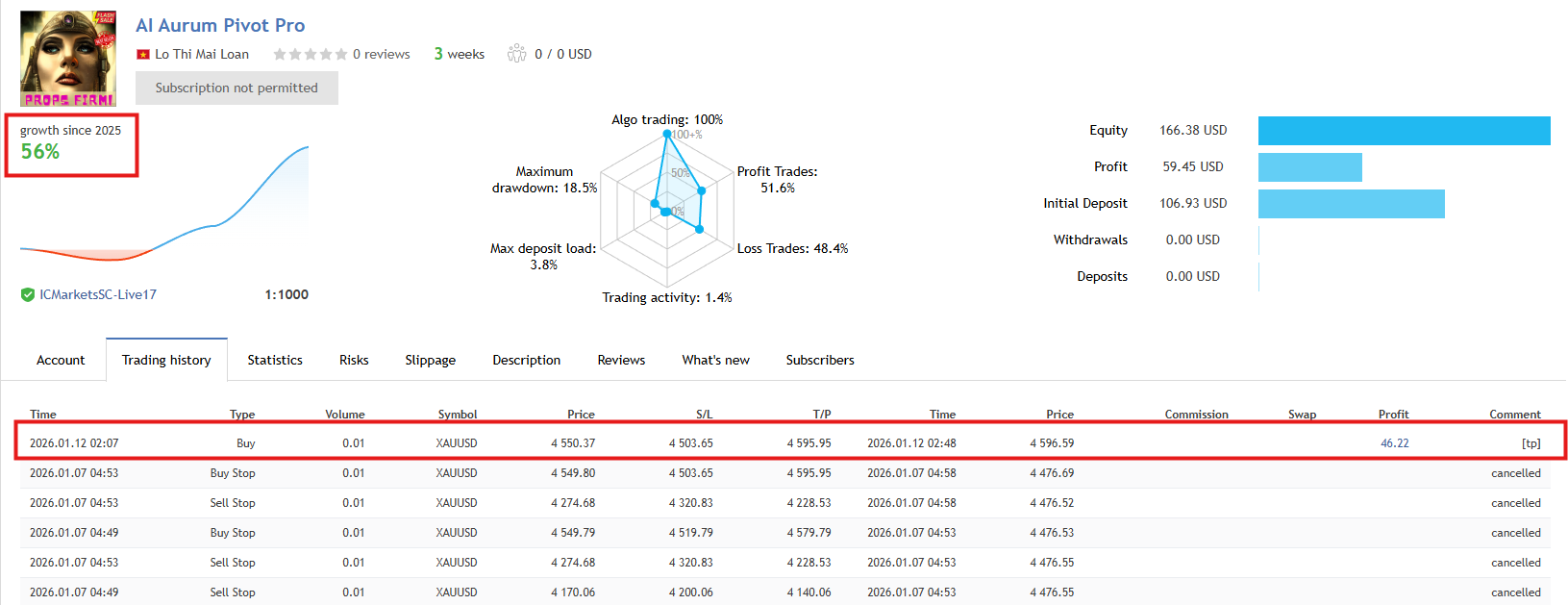This screenshot has height=605, width=1568.
Task: Show the Description tab
Action: (x=527, y=361)
